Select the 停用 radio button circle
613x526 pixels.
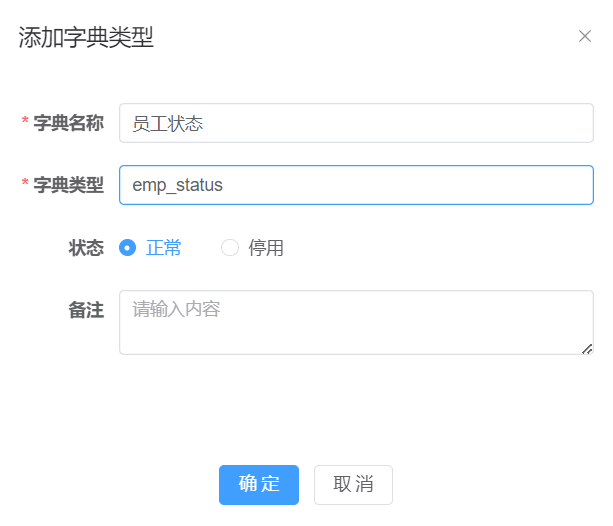[230, 248]
